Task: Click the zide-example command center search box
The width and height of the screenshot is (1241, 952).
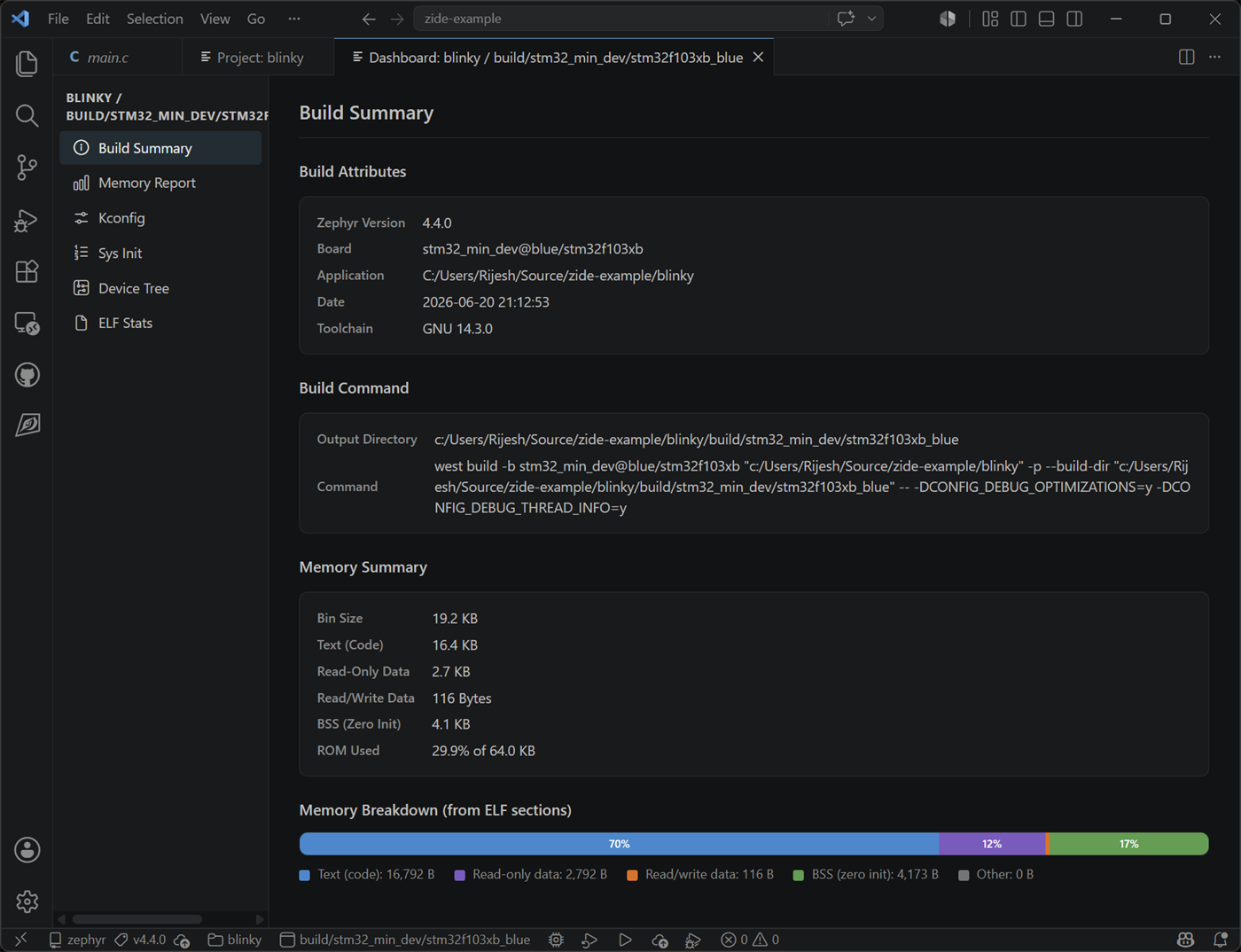Action: click(x=620, y=19)
